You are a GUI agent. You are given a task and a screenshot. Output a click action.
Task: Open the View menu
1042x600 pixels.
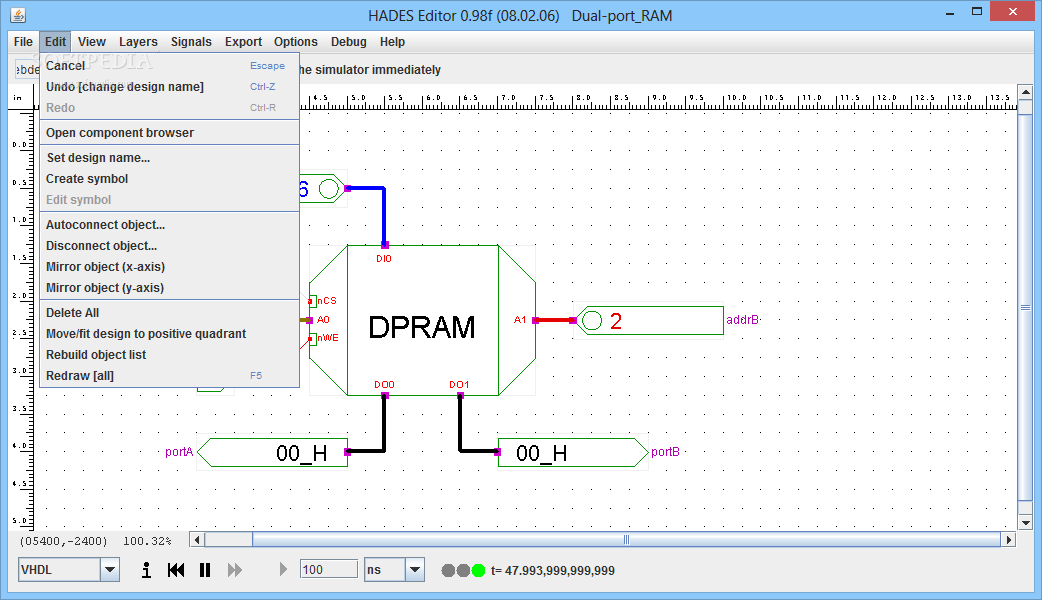pos(92,42)
